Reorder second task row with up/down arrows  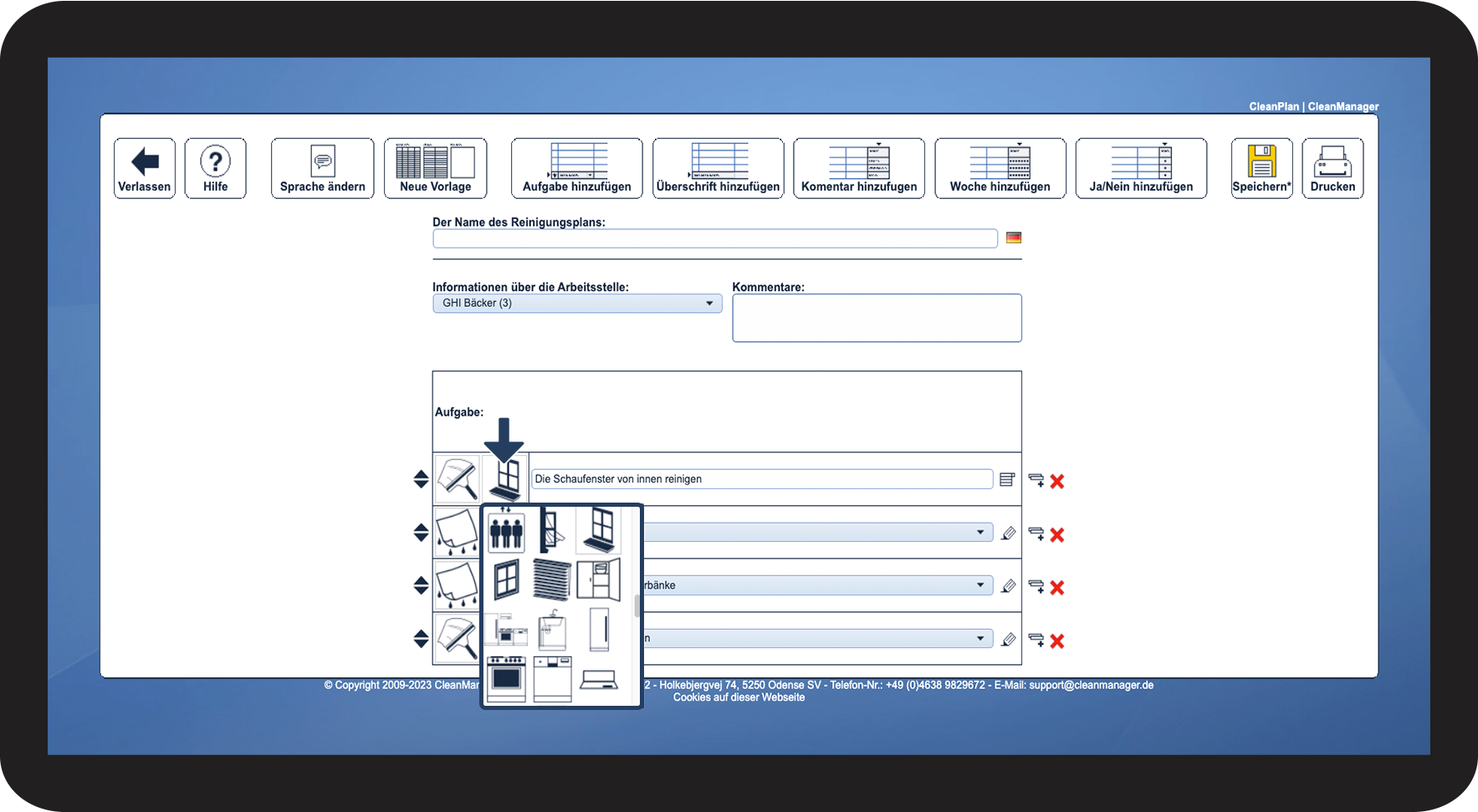421,533
